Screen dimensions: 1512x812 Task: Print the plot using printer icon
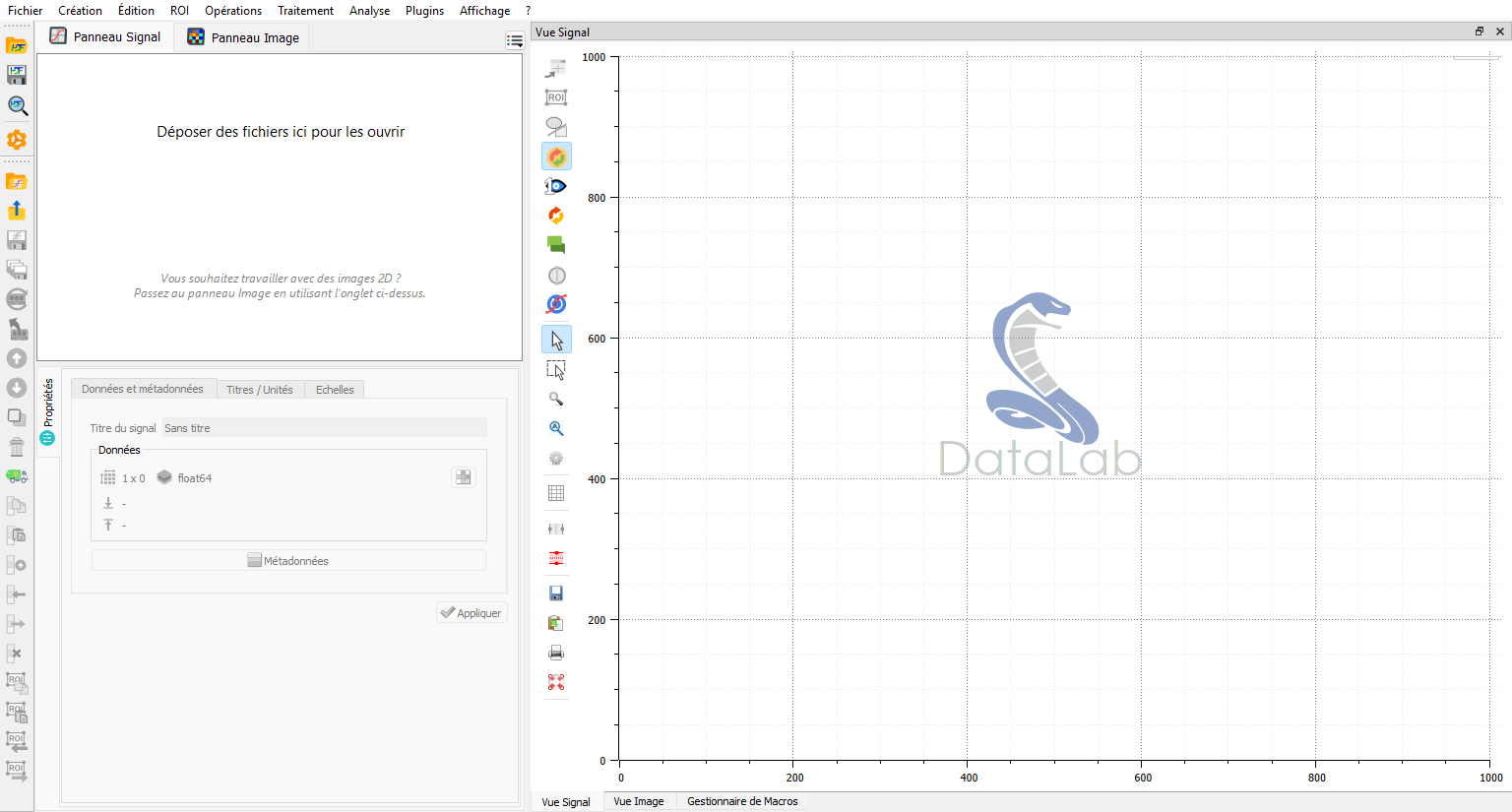click(x=556, y=653)
